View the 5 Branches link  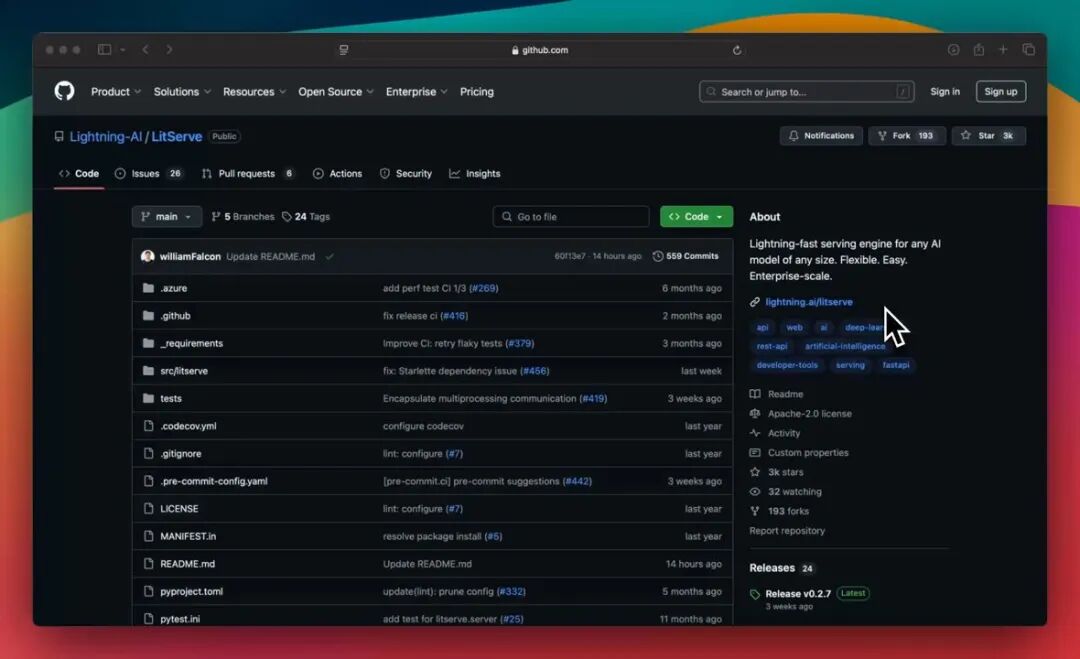pyautogui.click(x=242, y=216)
